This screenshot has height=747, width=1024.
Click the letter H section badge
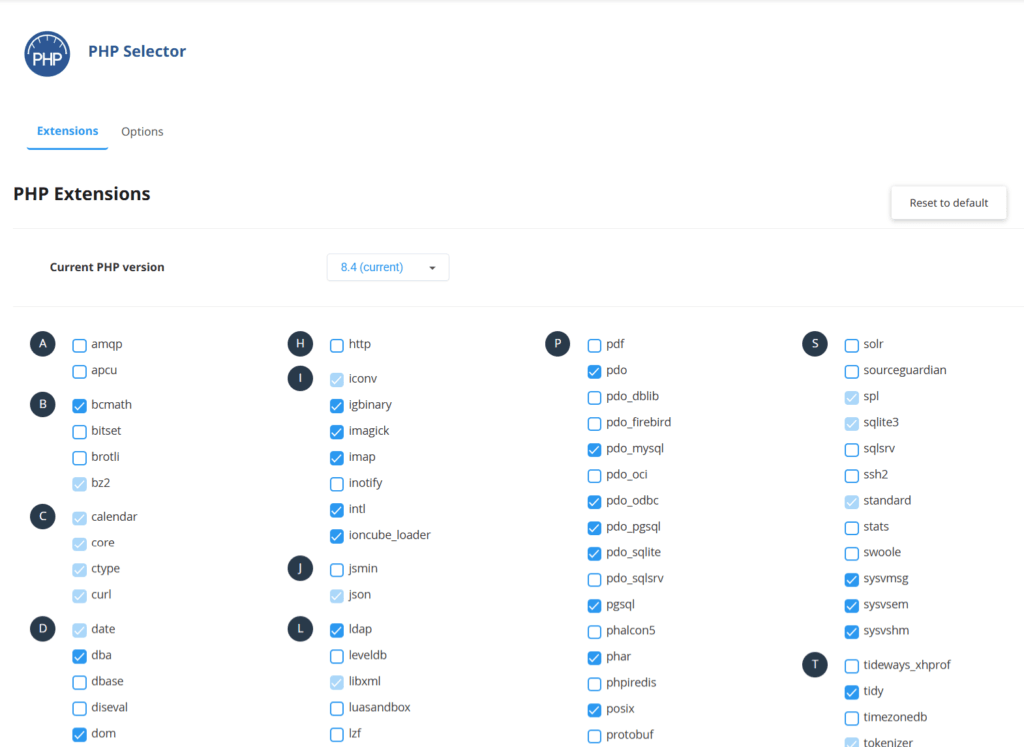click(x=300, y=343)
